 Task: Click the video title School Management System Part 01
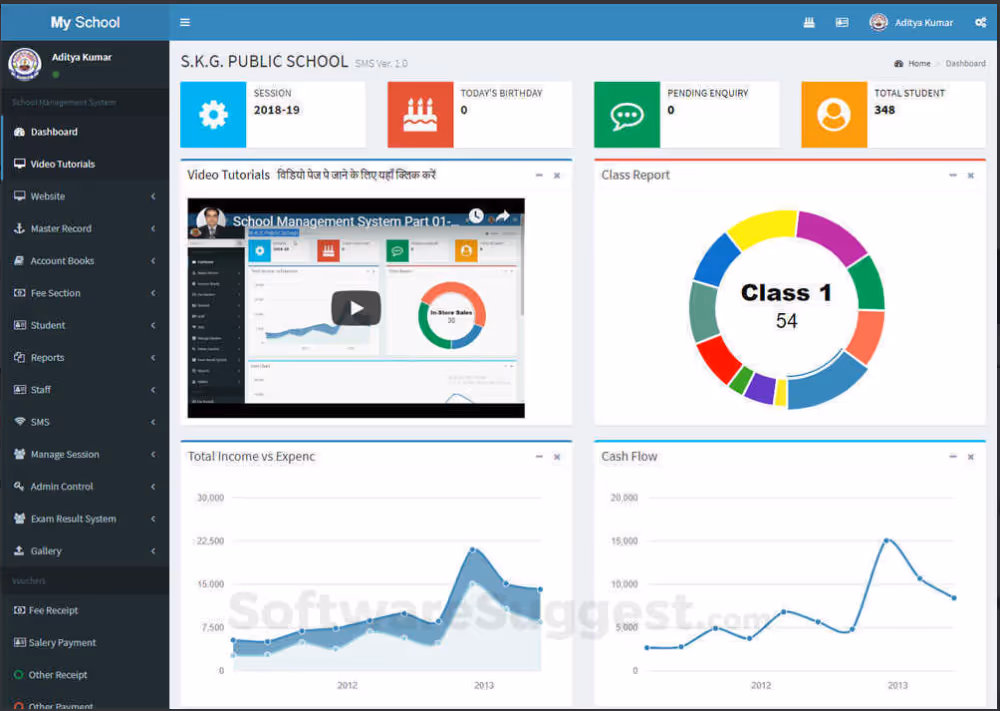coord(344,221)
